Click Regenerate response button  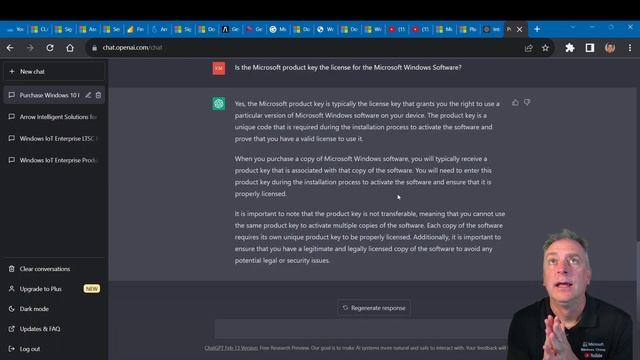coord(374,308)
